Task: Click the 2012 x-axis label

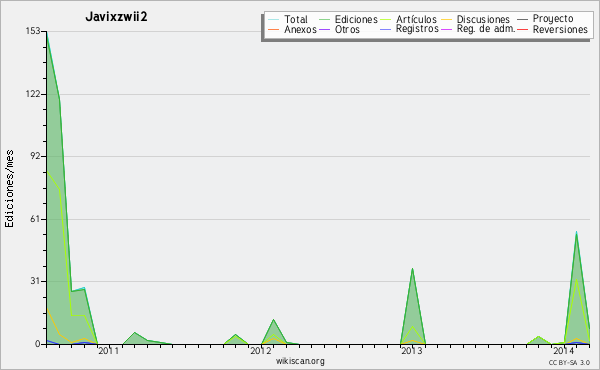Action: click(261, 350)
